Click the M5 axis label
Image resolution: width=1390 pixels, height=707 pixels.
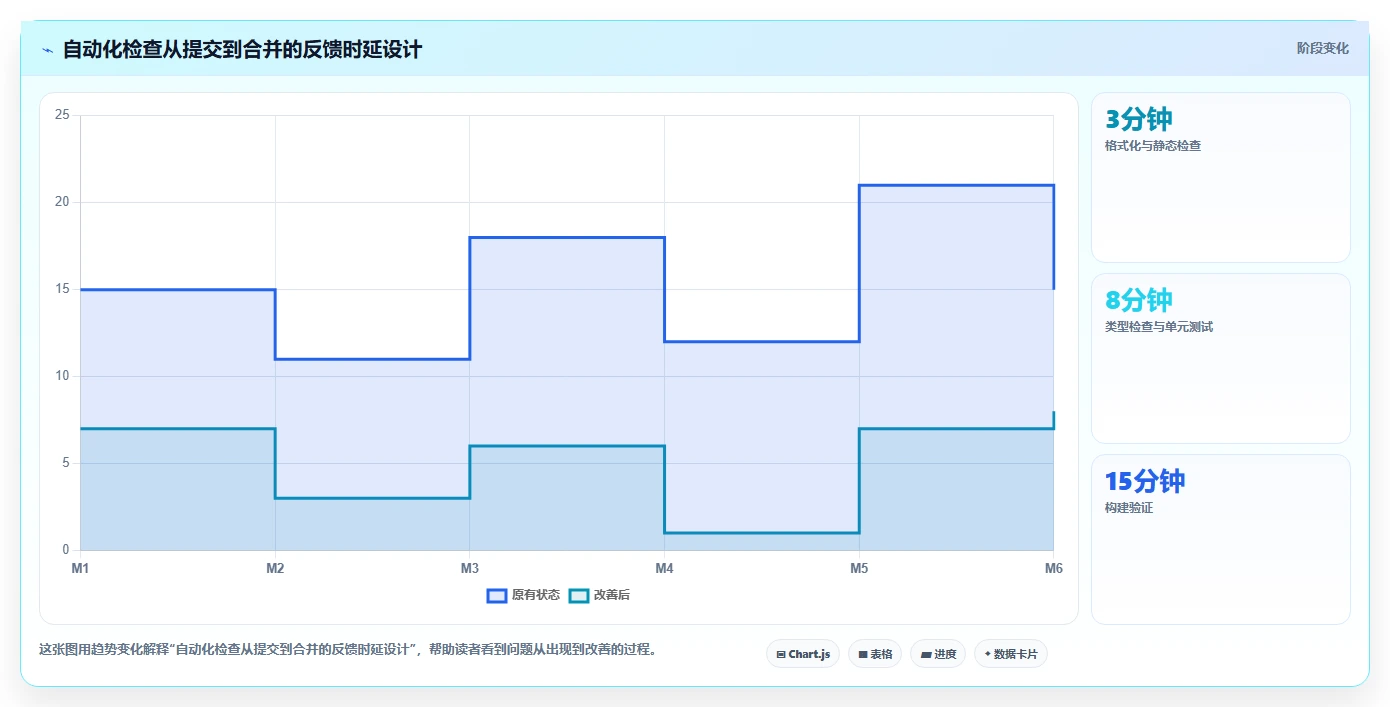[x=859, y=568]
